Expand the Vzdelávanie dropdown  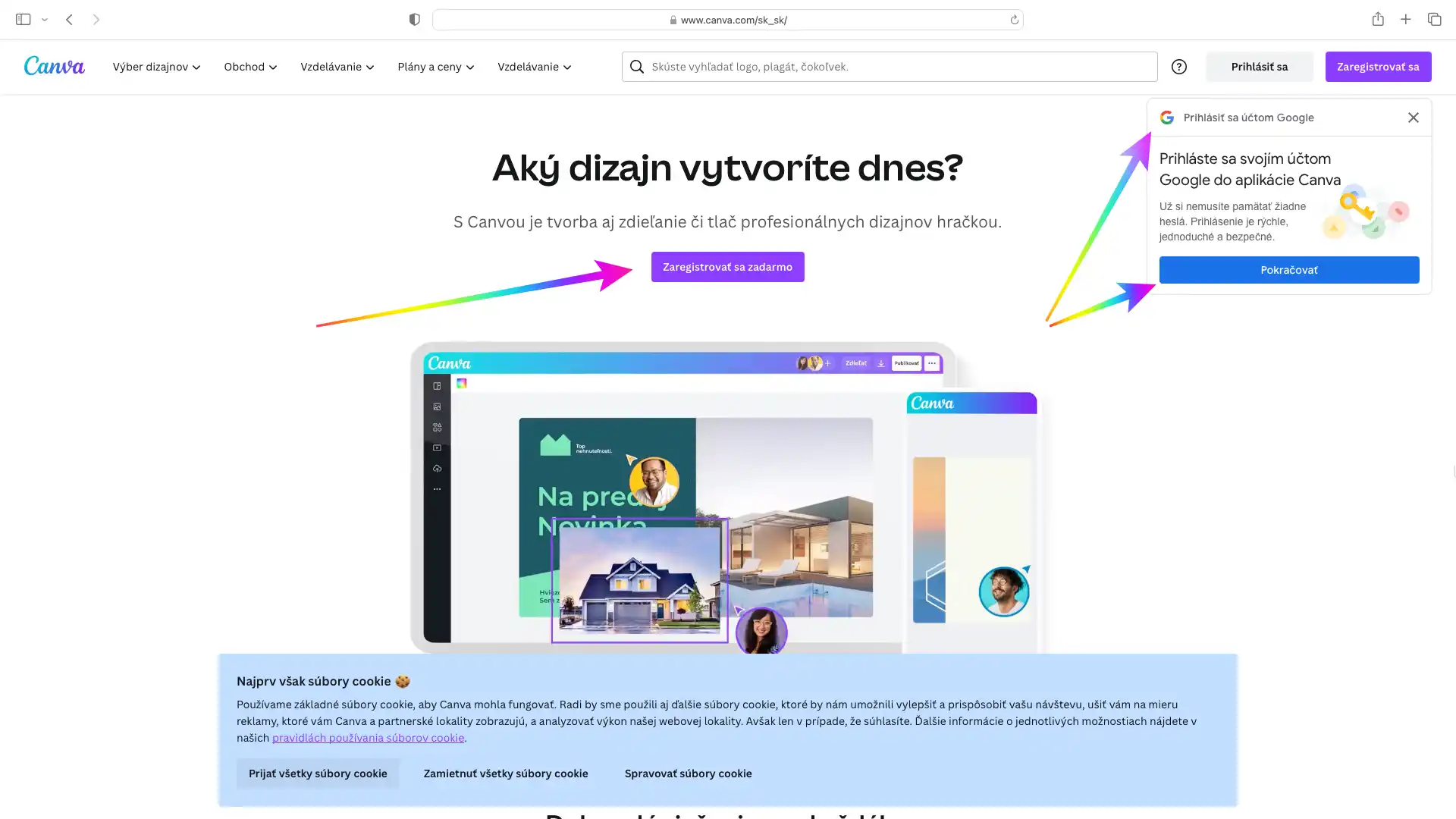pyautogui.click(x=336, y=67)
